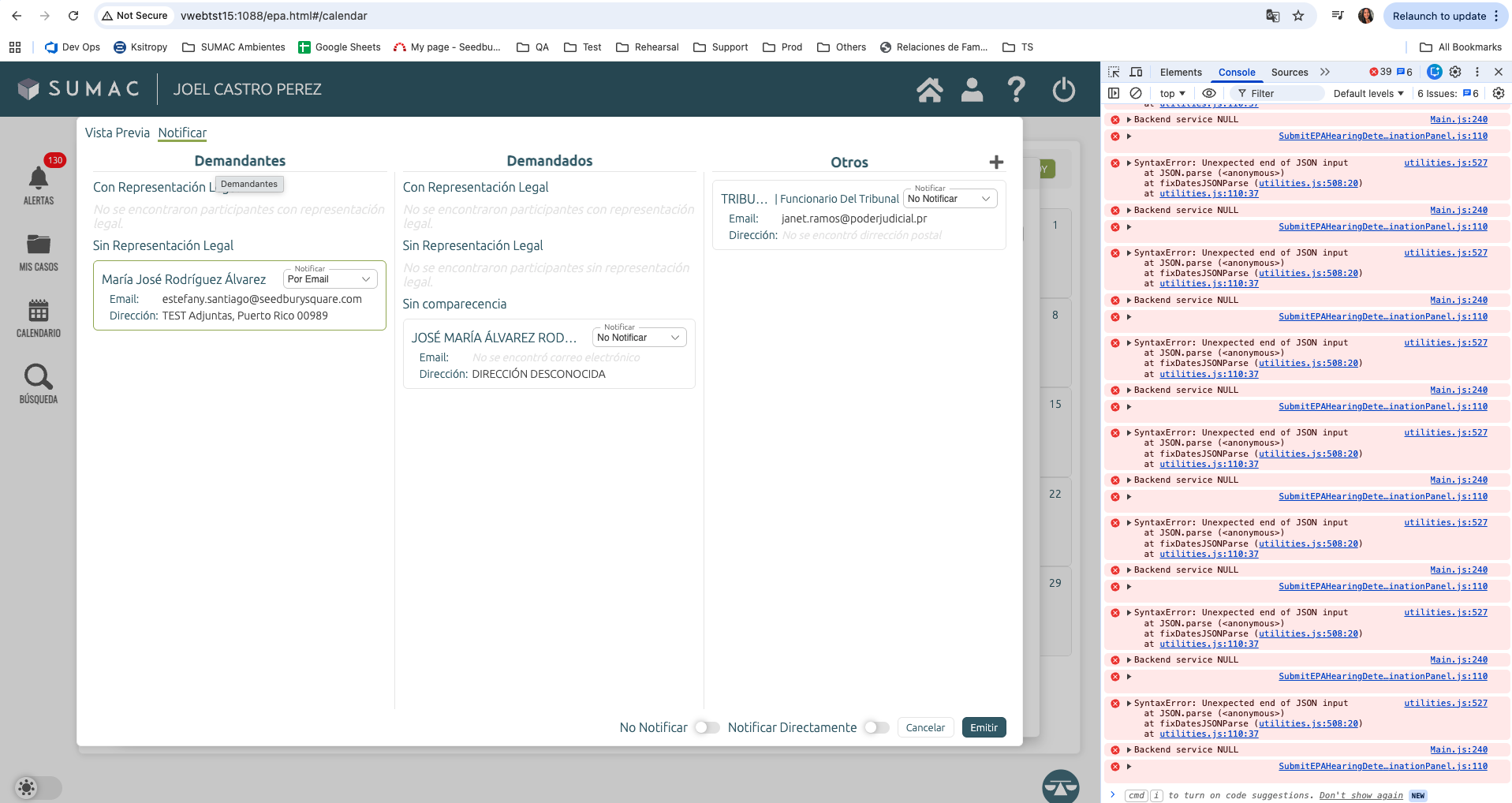The width and height of the screenshot is (1512, 803).
Task: Click the help question mark icon
Action: pos(1016,90)
